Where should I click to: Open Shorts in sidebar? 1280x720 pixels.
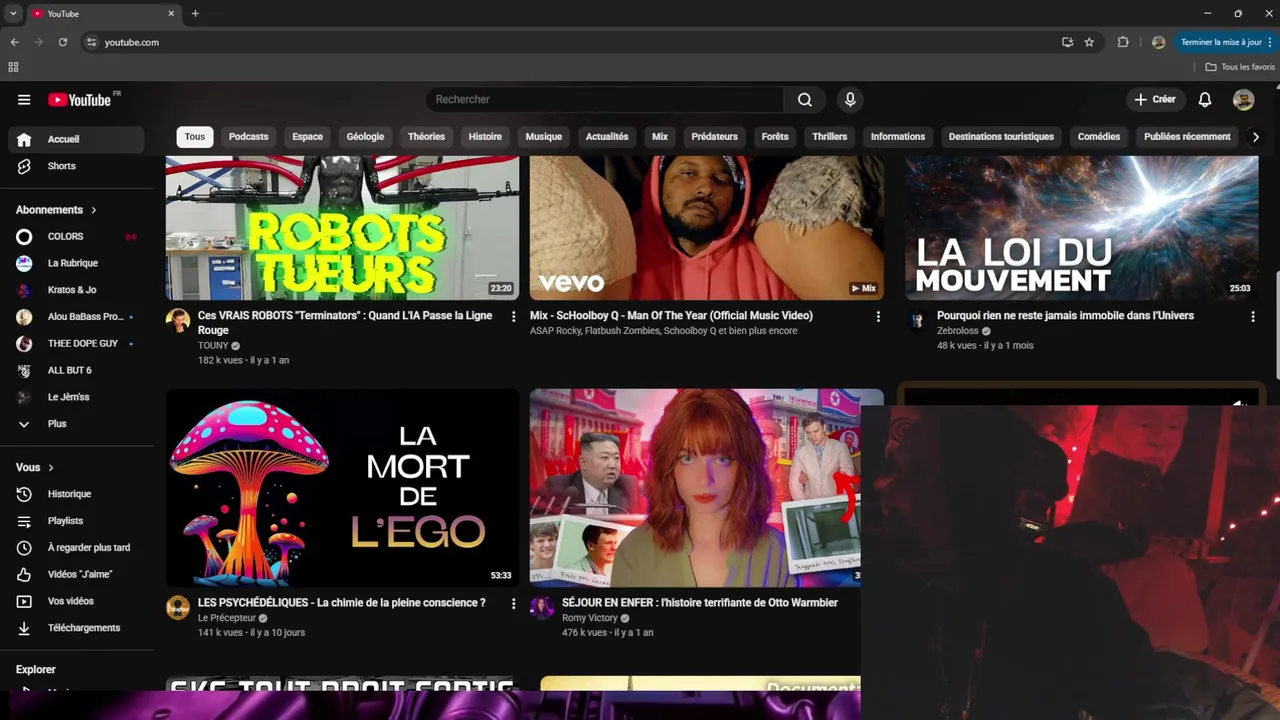[x=75, y=166]
